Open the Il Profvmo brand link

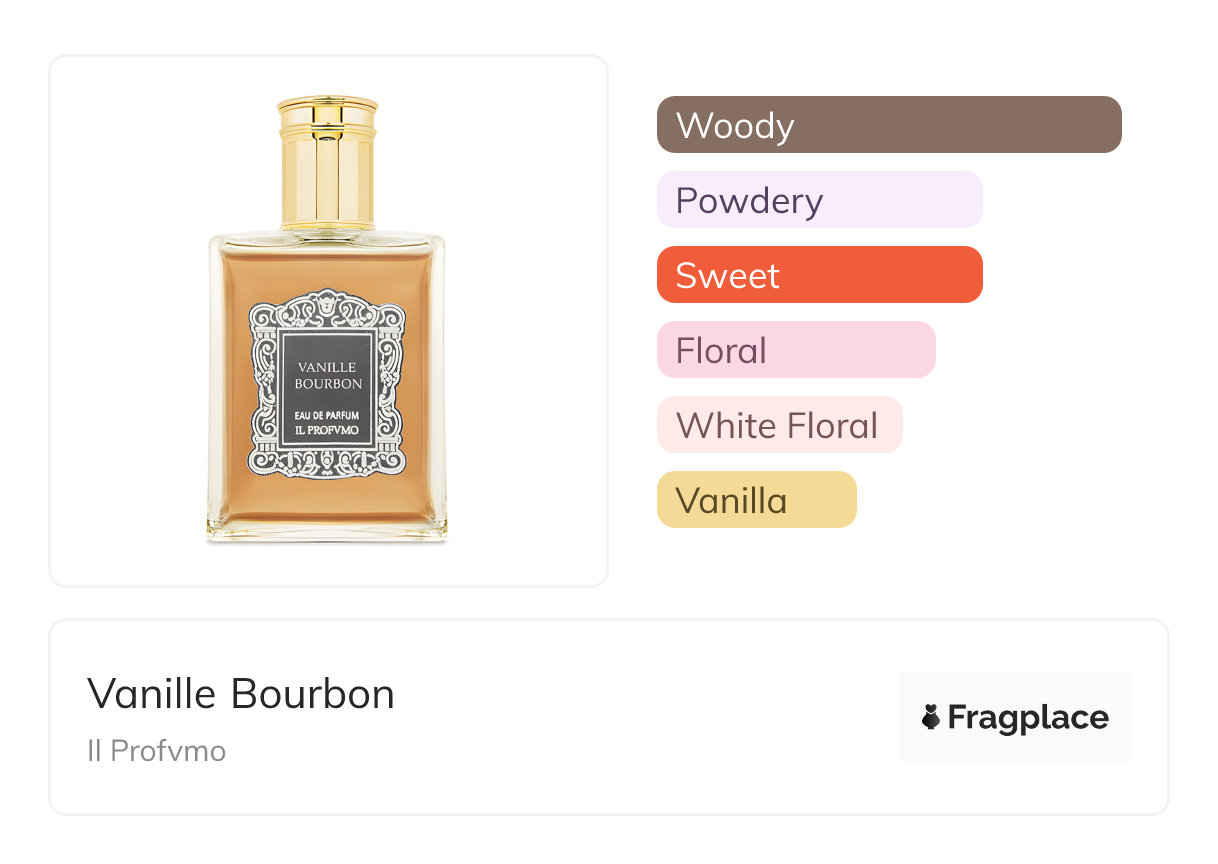[156, 750]
